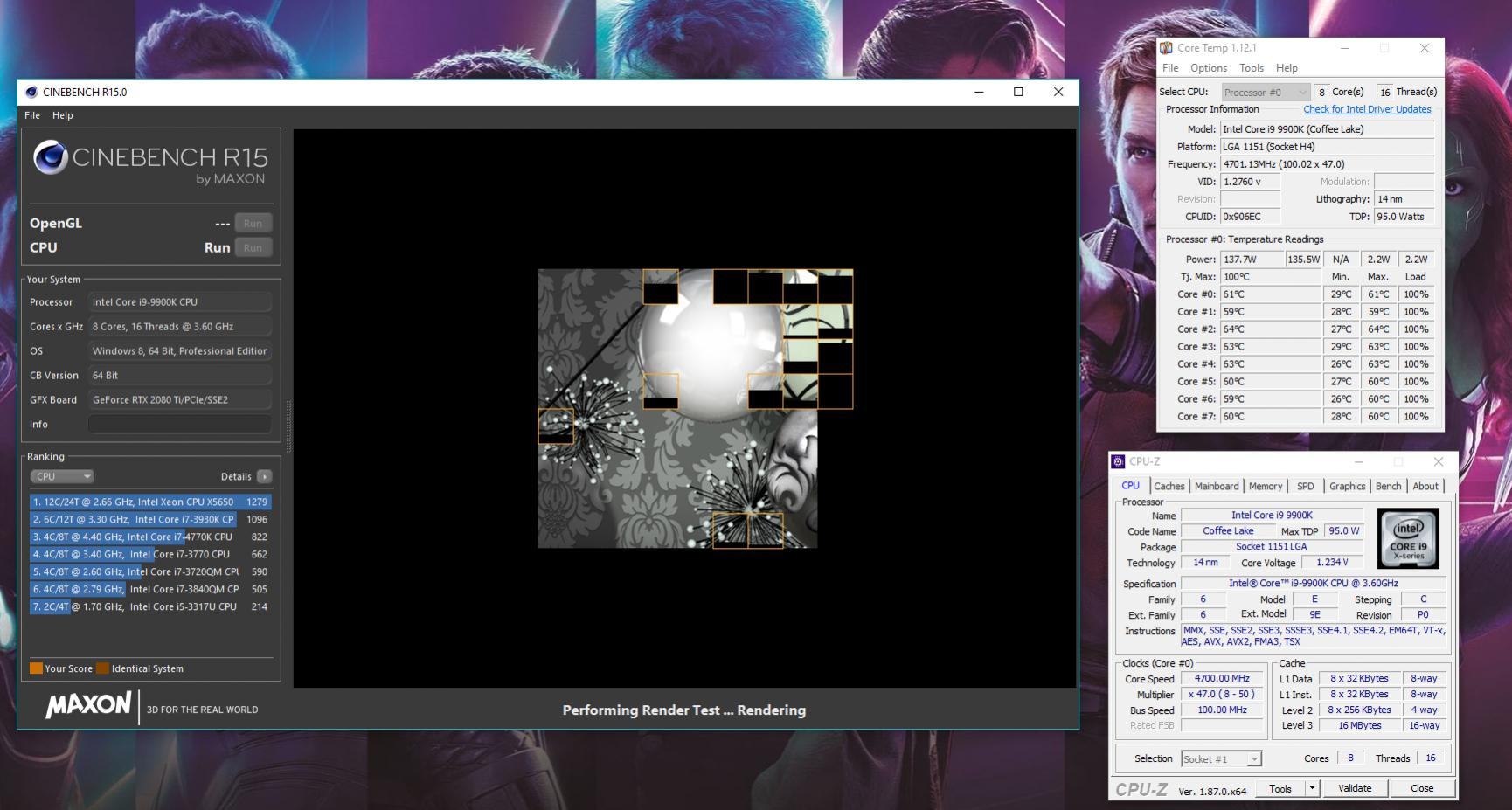Click the arrow beside the CPU-Z Tools button
Viewport: 1512px width, 810px height.
1312,788
